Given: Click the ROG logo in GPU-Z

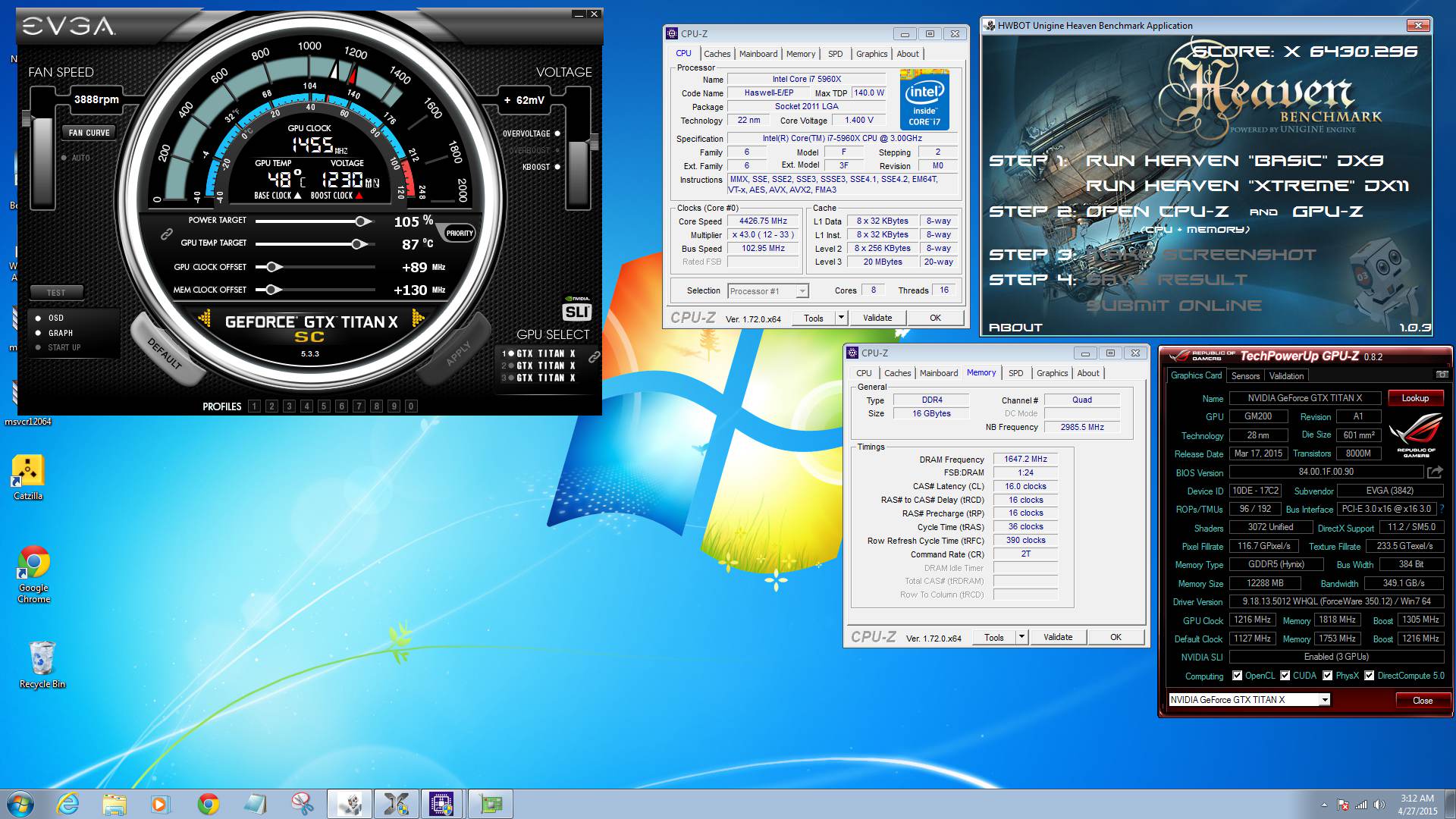Looking at the screenshot, I should [x=1416, y=435].
